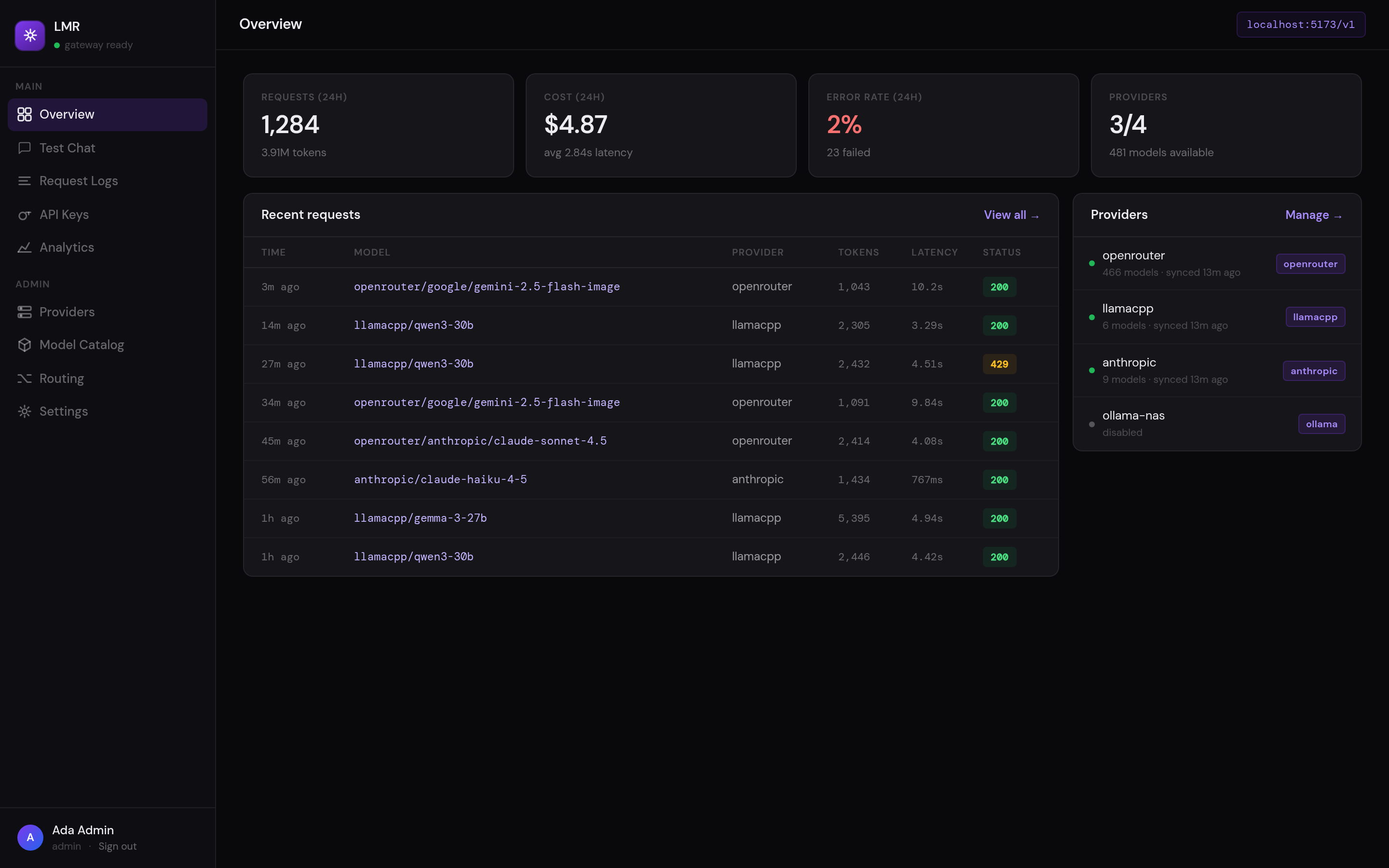This screenshot has height=868, width=1389.
Task: Click the 5,395 tokens value
Action: [854, 518]
